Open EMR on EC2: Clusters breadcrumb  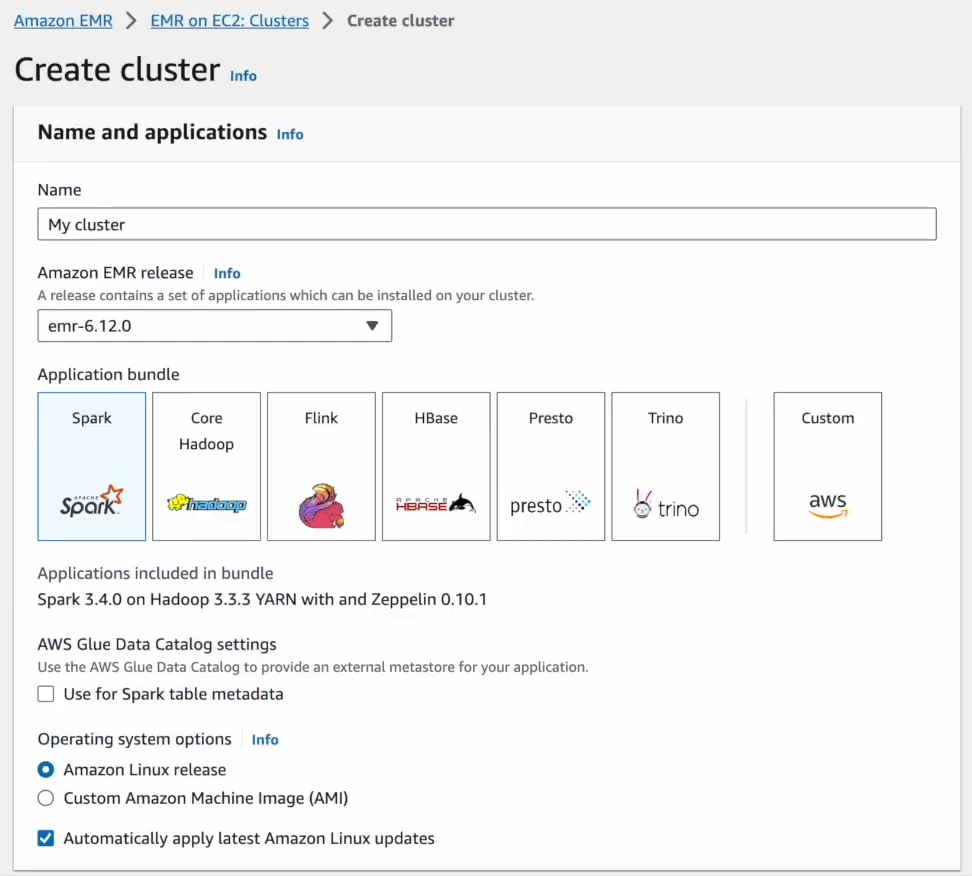coord(229,20)
